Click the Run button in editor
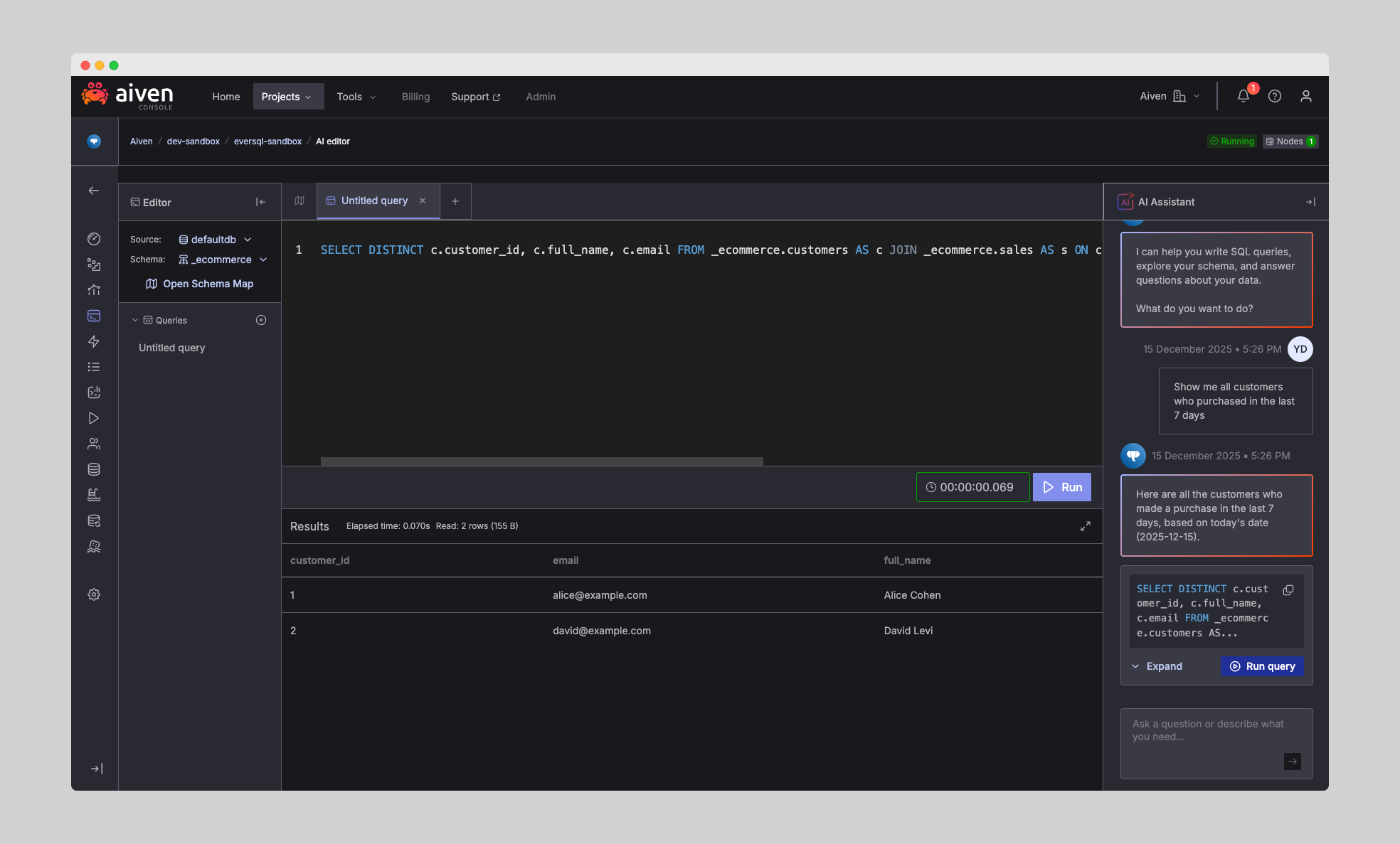 tap(1062, 487)
